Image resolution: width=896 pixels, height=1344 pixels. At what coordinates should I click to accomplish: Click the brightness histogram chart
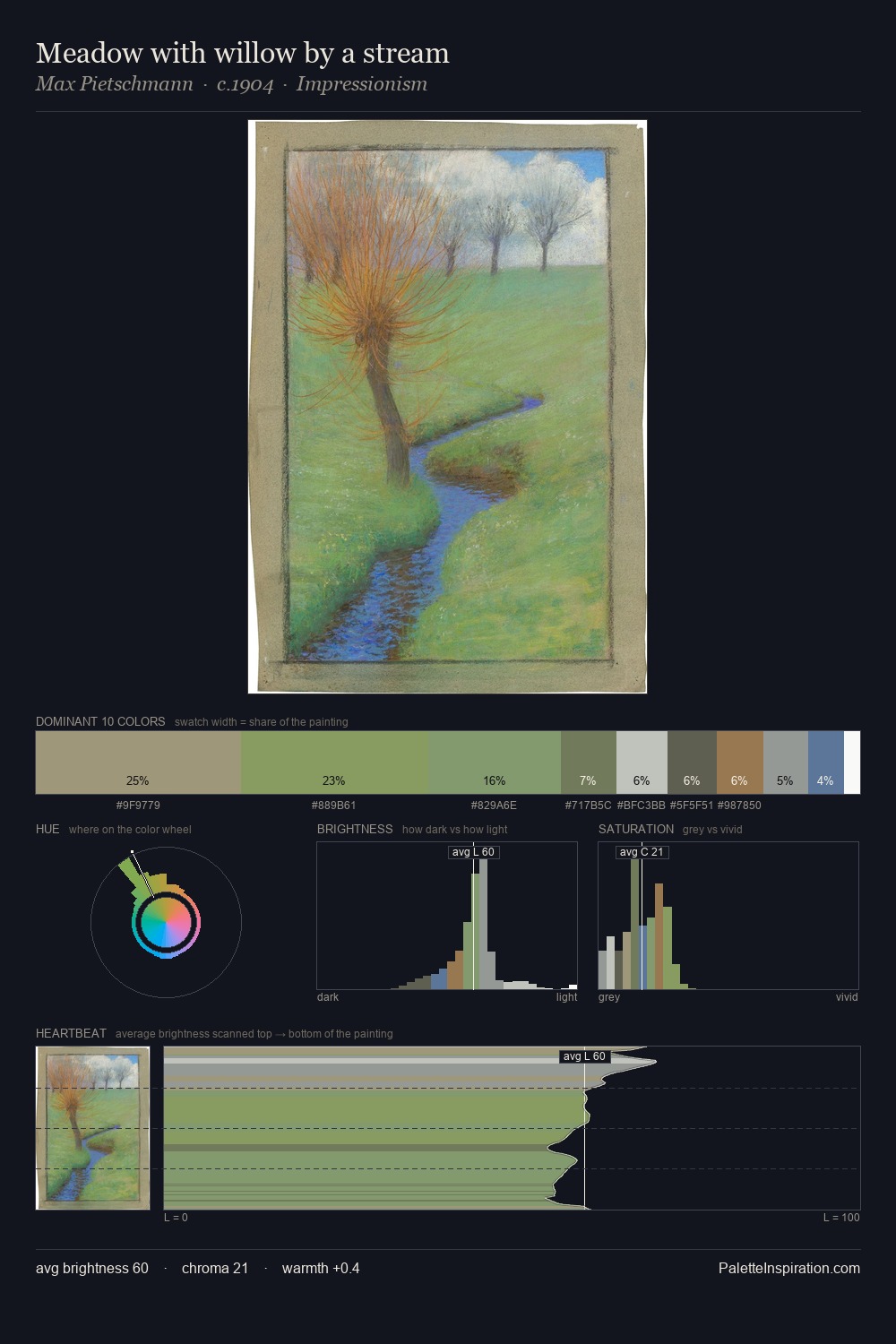point(447,916)
